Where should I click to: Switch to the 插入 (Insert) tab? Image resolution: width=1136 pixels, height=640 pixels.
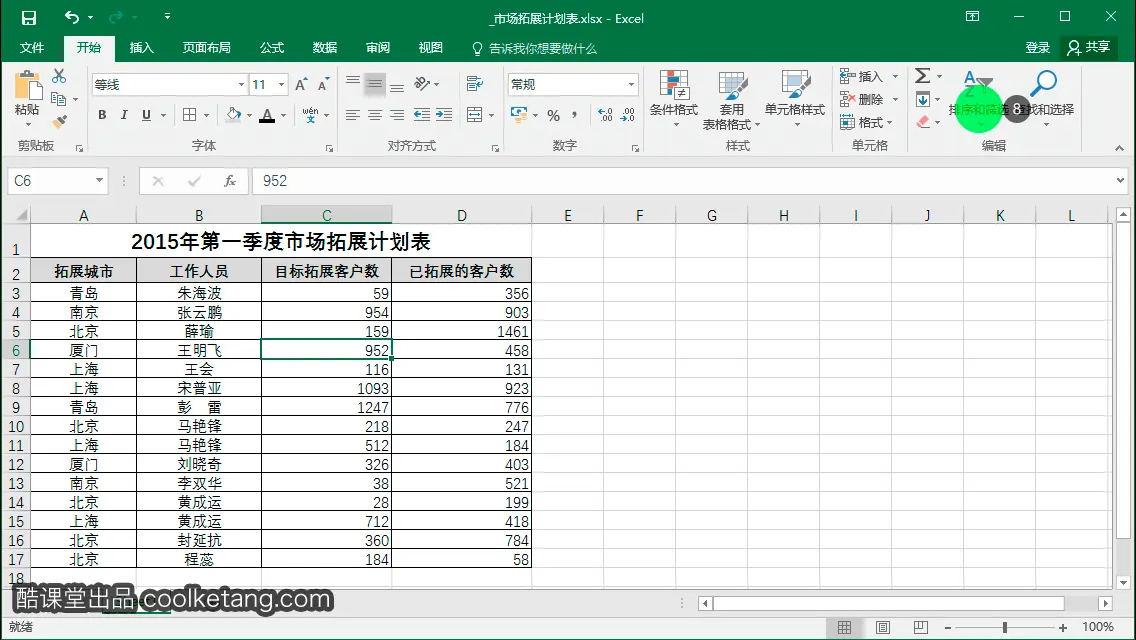pos(141,48)
